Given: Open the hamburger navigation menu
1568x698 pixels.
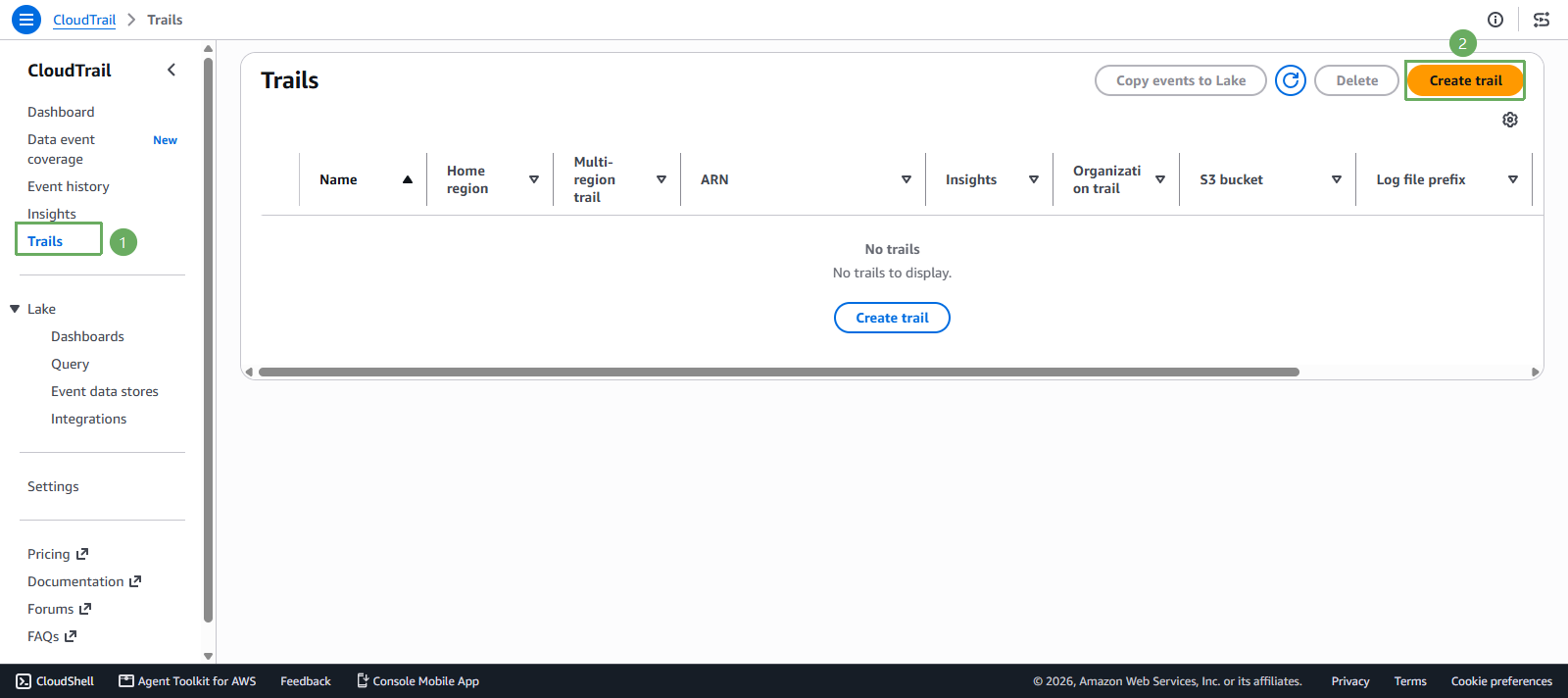Looking at the screenshot, I should click(26, 20).
